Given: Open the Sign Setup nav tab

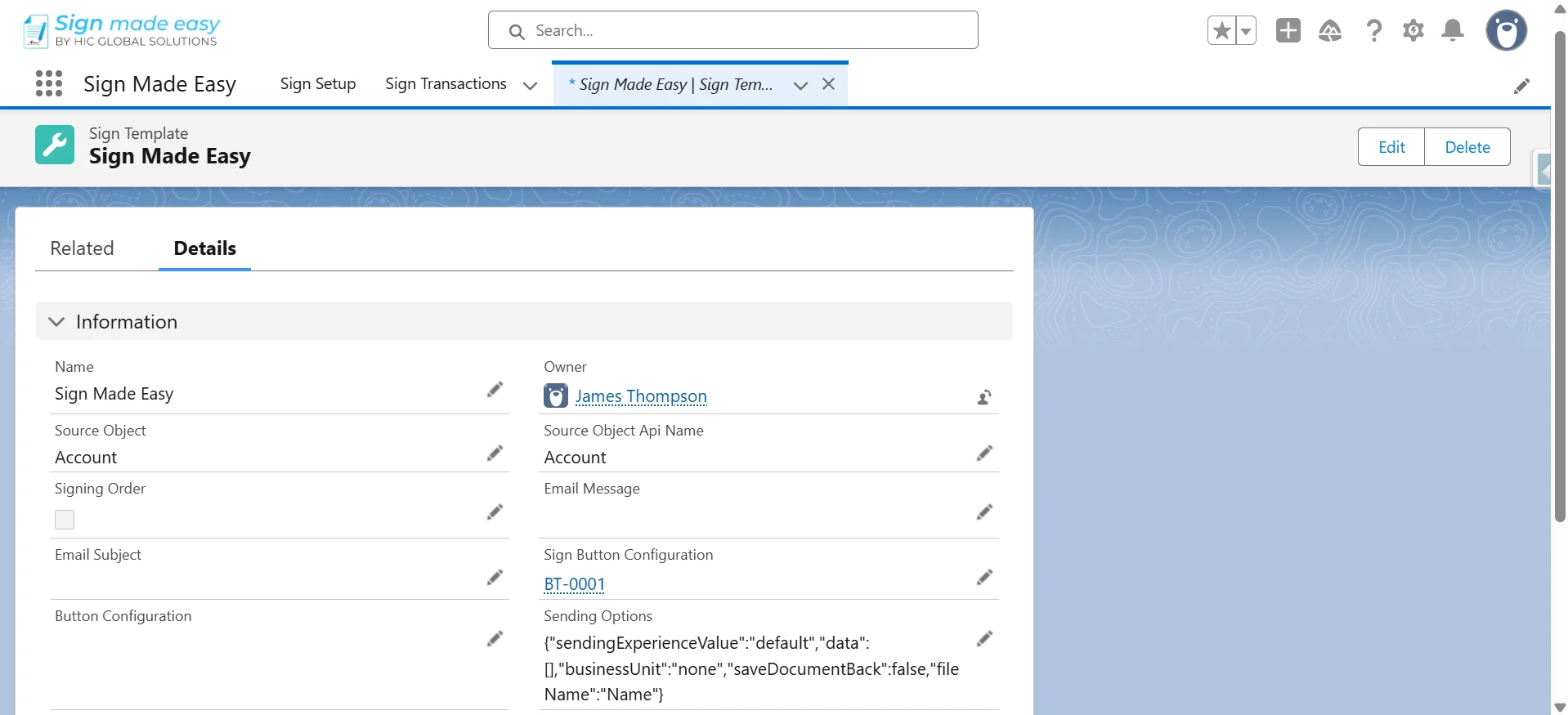Looking at the screenshot, I should click(x=318, y=84).
